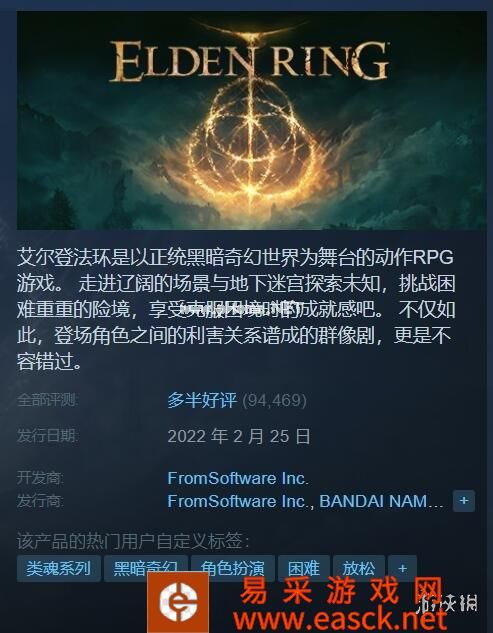Click the 全部评测 label
Image resolution: width=493 pixels, height=633 pixels.
pos(48,400)
